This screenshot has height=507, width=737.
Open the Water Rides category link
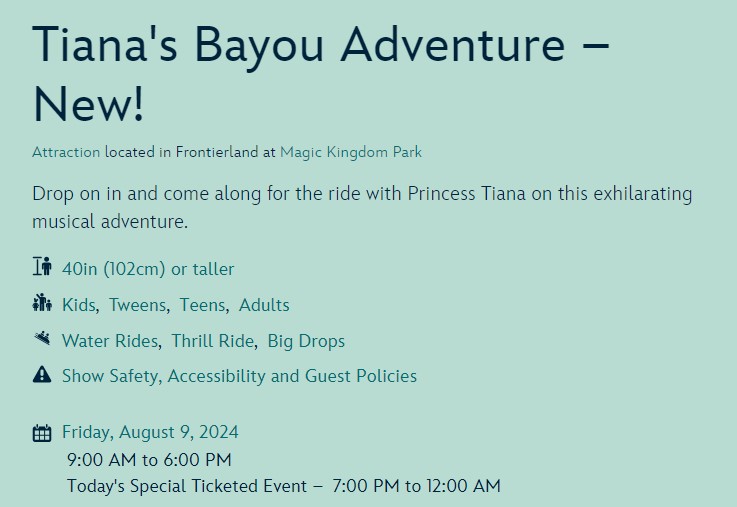(110, 341)
